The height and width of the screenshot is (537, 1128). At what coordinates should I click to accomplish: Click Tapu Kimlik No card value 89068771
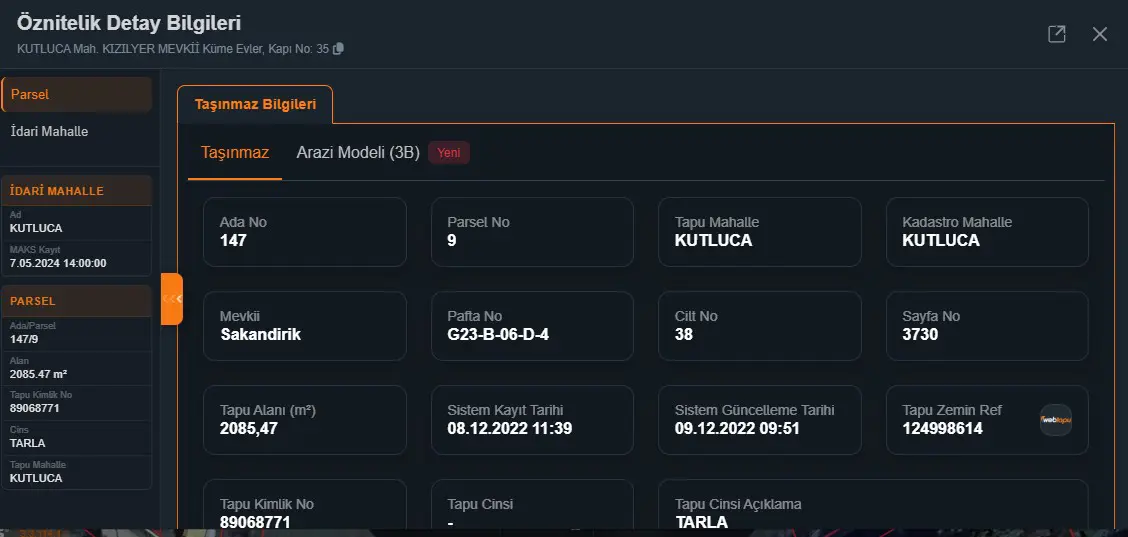click(x=255, y=522)
